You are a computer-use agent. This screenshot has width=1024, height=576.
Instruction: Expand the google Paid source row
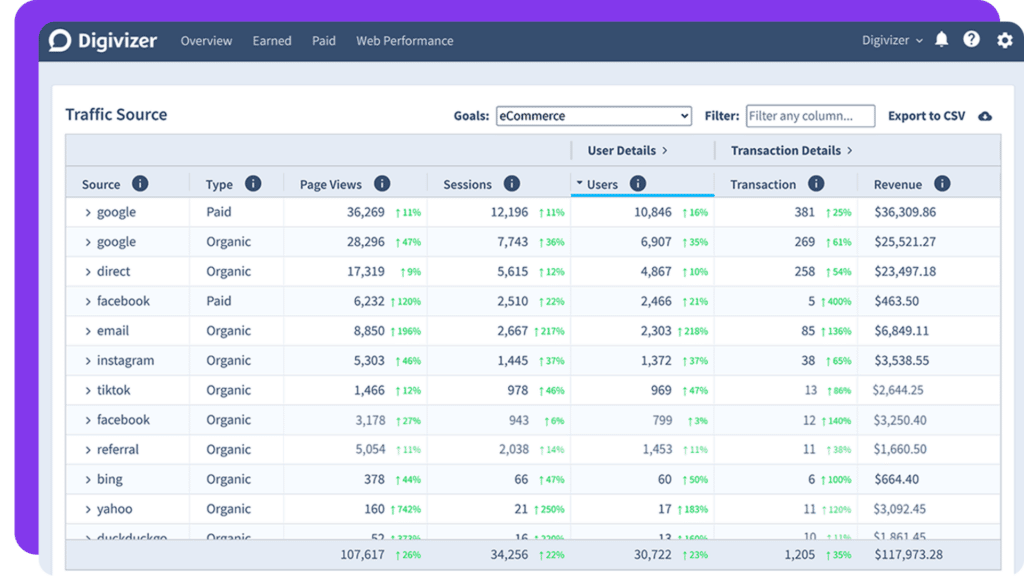click(88, 213)
